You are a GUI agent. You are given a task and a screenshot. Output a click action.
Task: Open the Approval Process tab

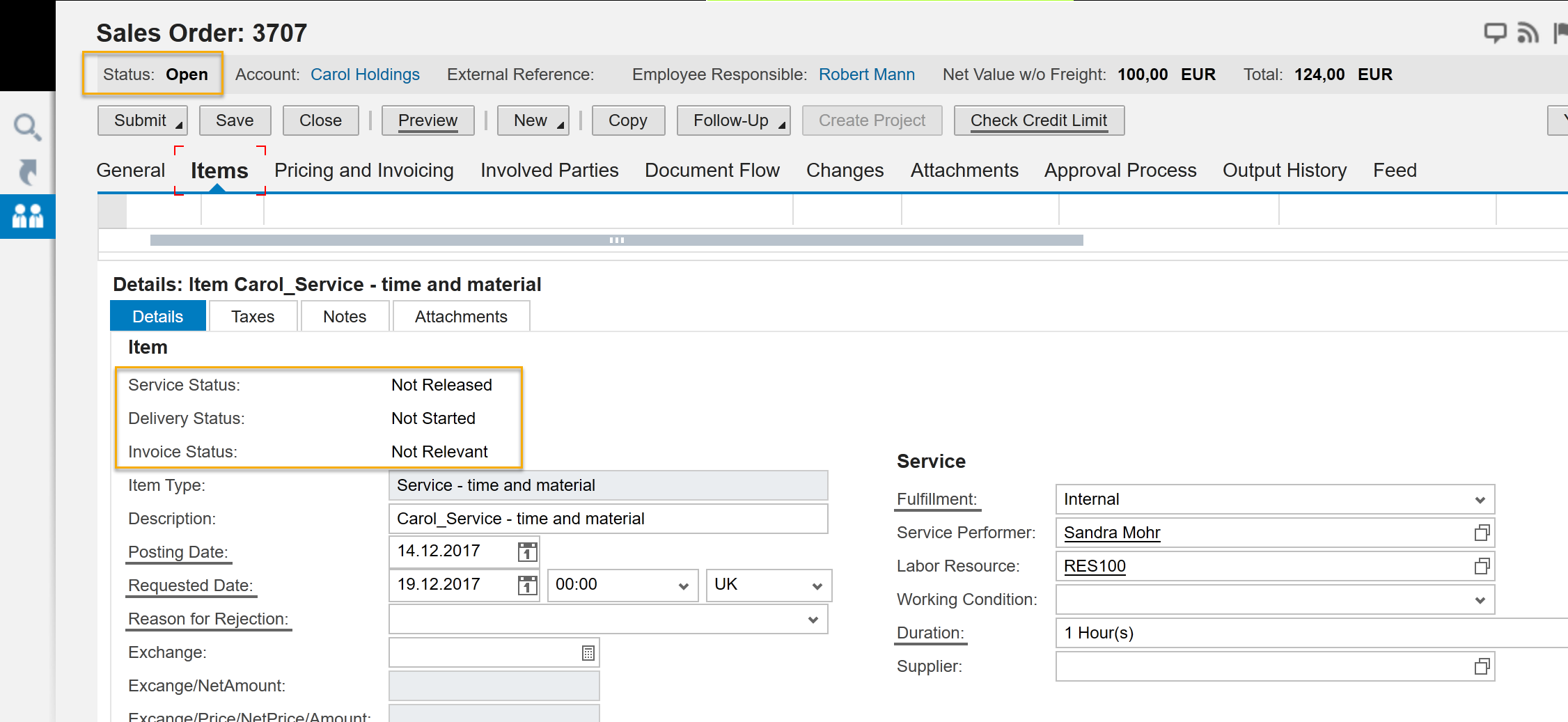tap(1120, 171)
